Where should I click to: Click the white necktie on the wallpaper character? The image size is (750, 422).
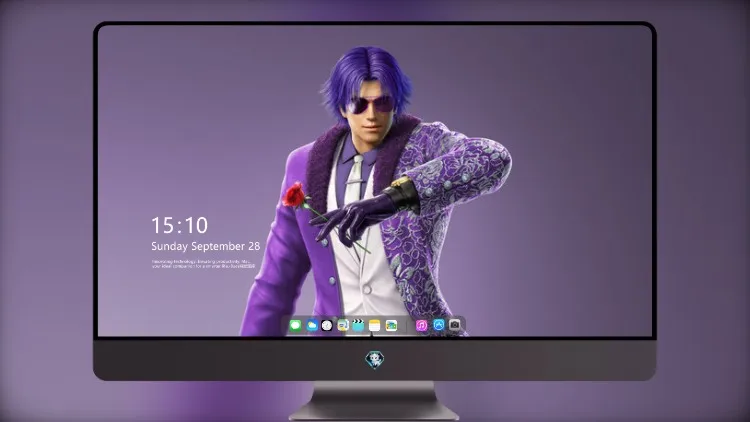(354, 179)
